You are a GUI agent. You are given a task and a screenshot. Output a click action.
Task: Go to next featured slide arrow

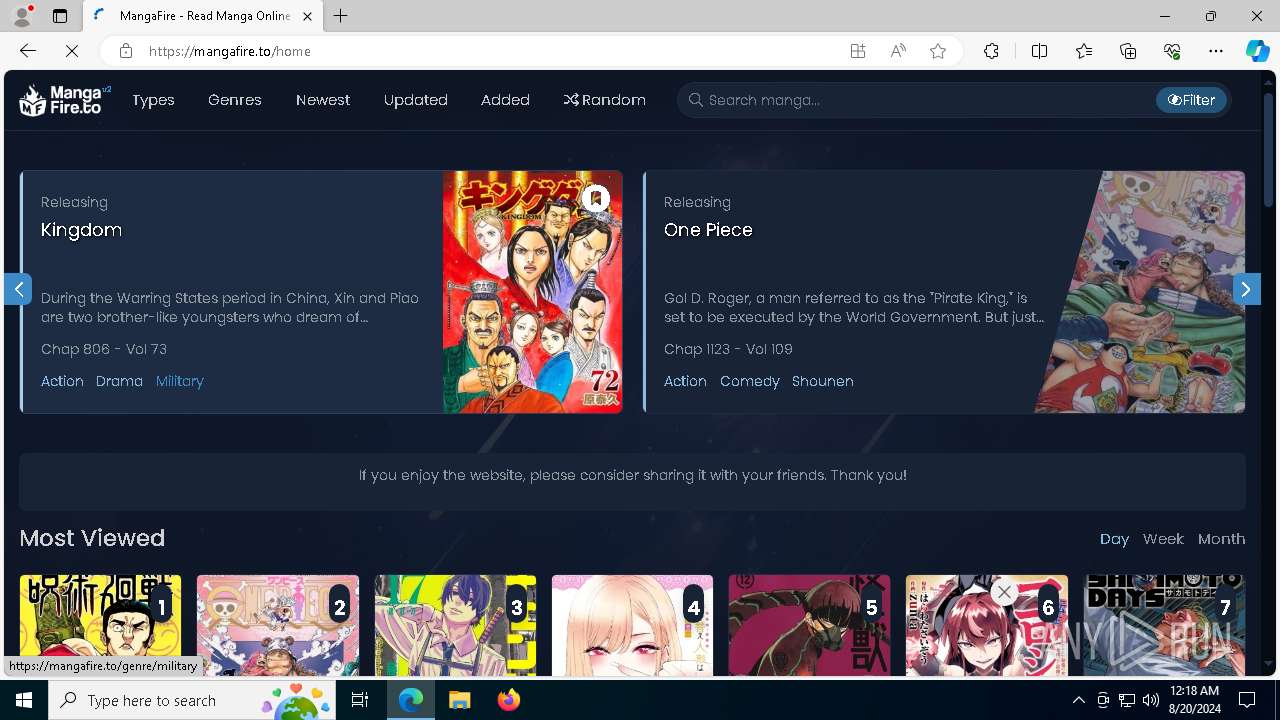point(1246,289)
